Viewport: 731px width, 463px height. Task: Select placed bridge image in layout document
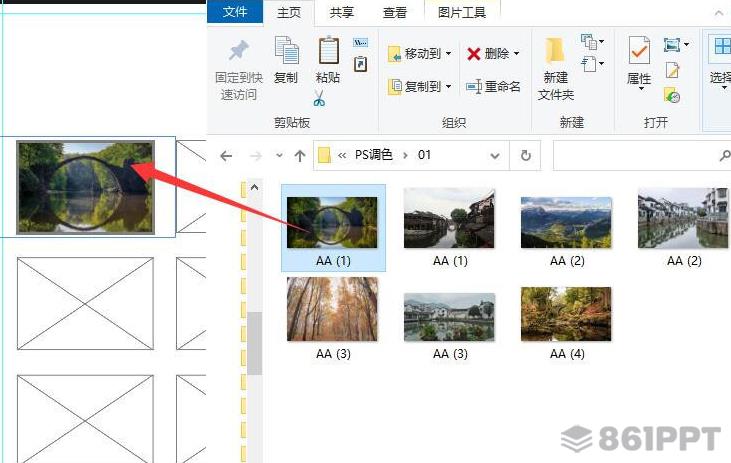(85, 187)
